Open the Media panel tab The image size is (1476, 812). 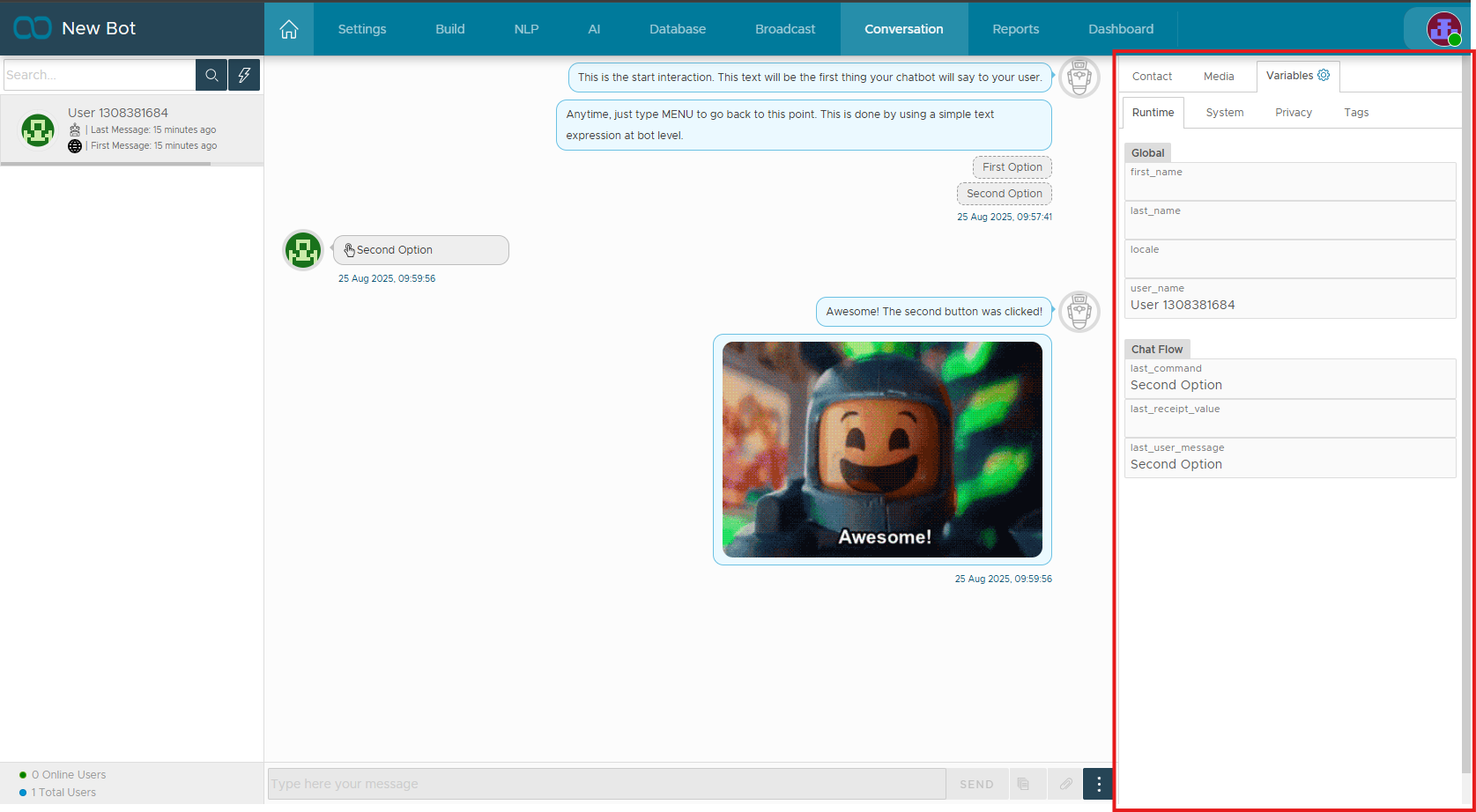point(1219,77)
